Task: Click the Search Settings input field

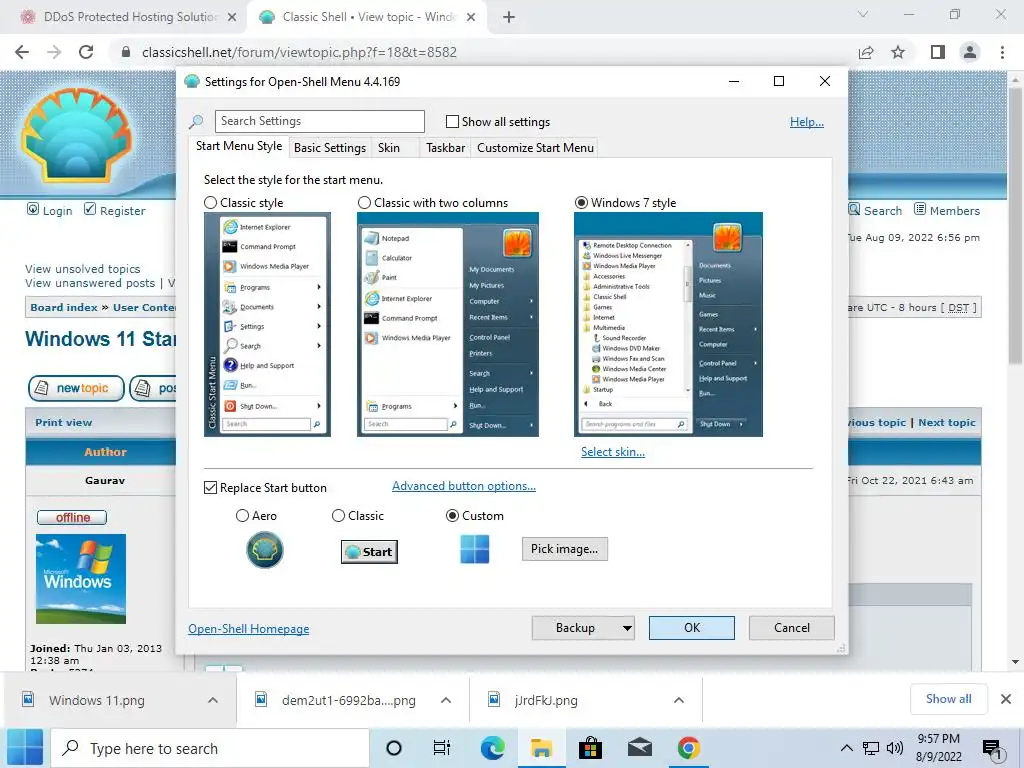Action: tap(319, 121)
